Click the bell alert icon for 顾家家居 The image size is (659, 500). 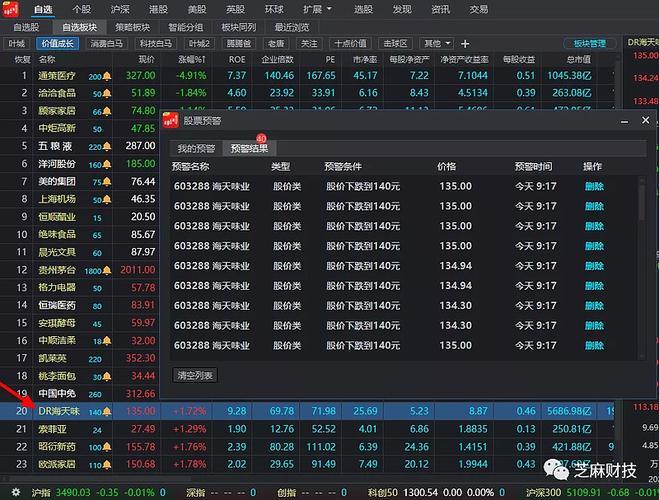point(107,111)
